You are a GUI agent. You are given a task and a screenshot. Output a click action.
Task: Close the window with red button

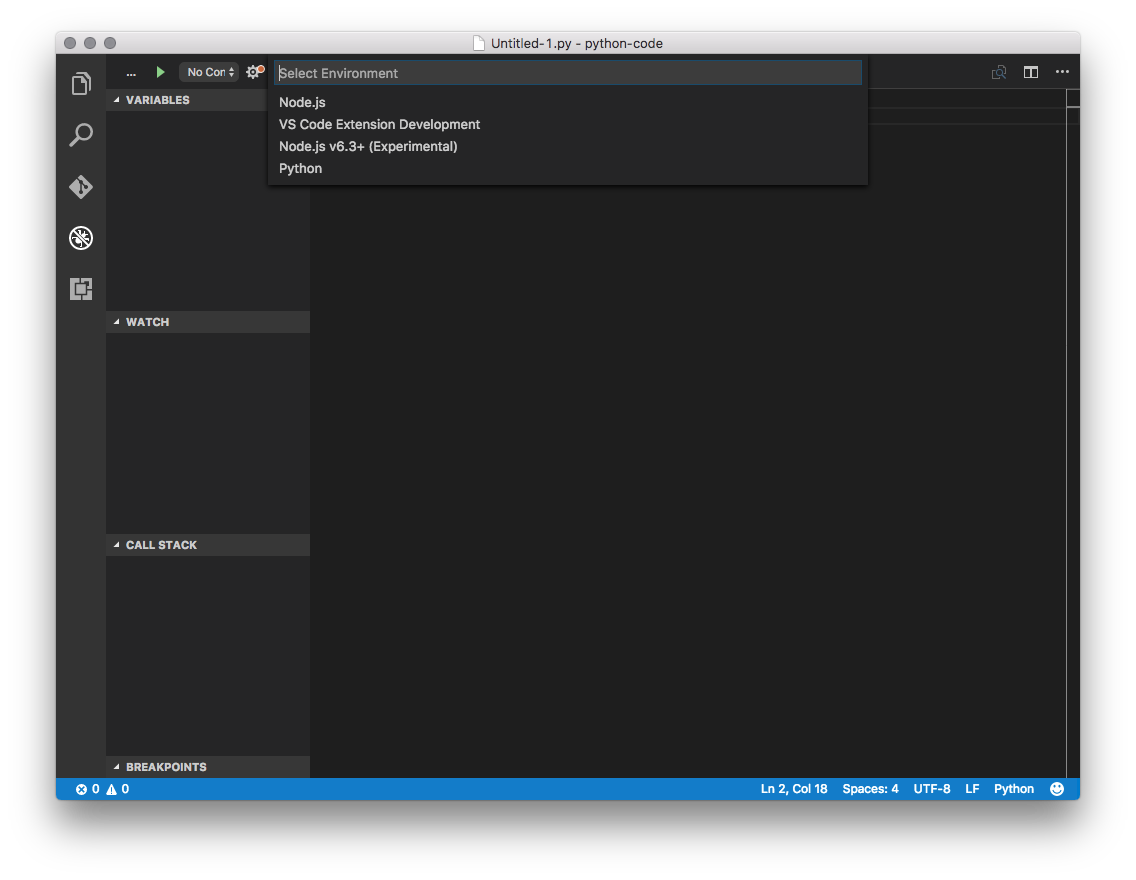(70, 43)
